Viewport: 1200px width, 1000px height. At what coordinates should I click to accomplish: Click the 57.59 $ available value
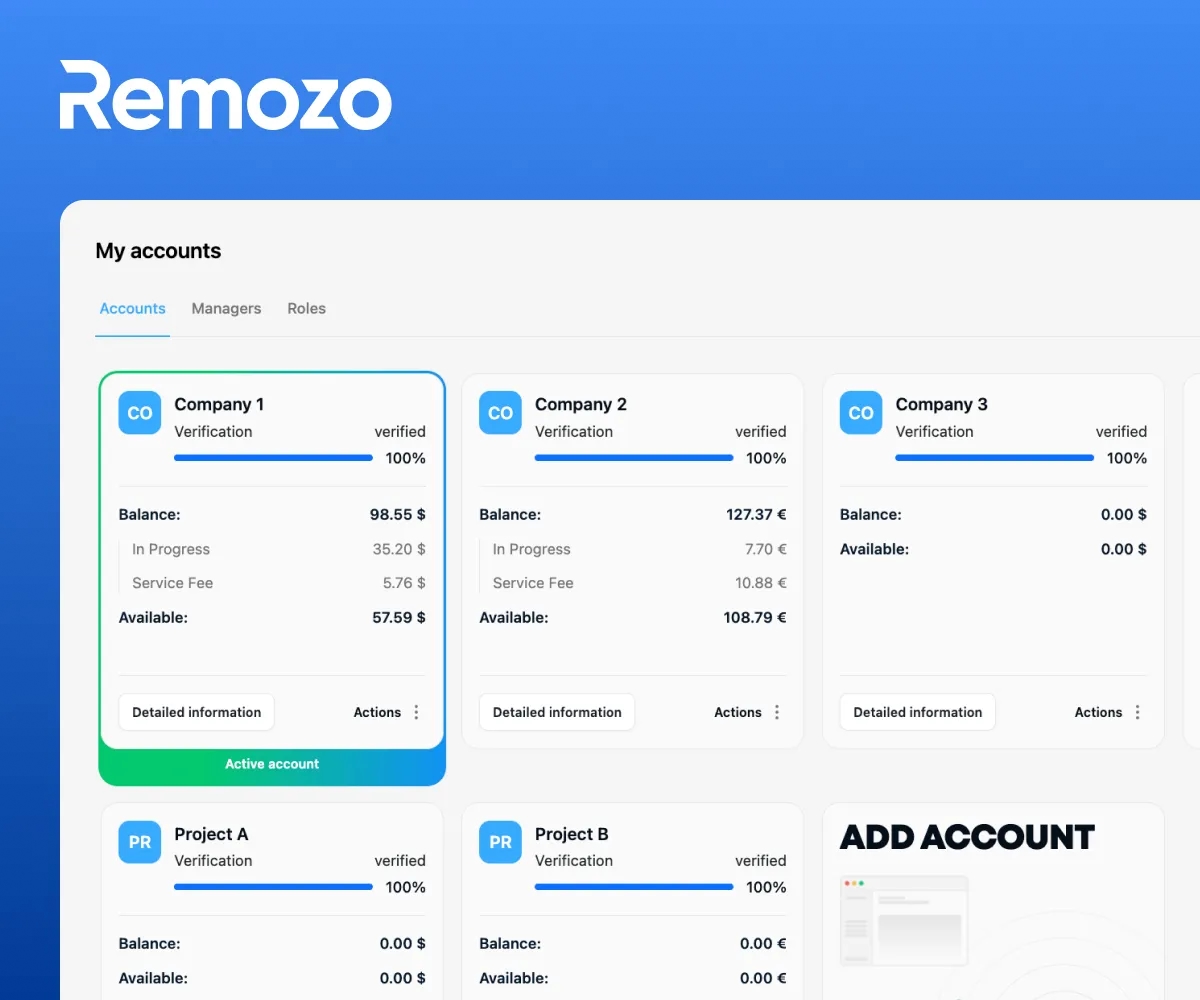[399, 618]
